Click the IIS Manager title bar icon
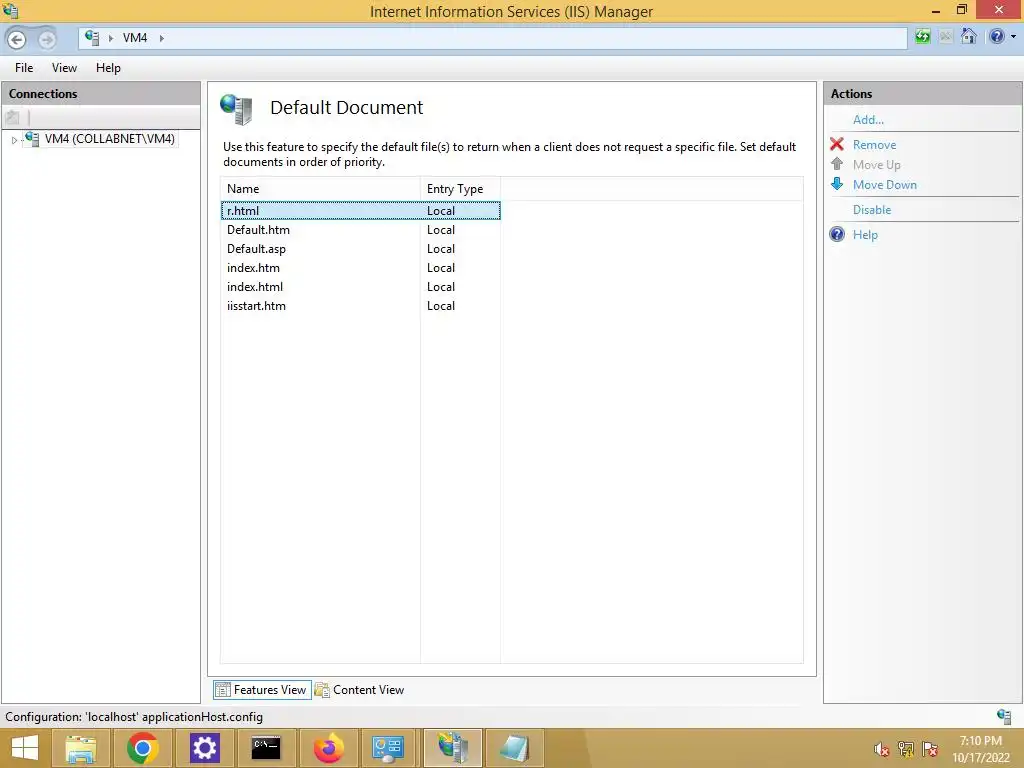 pos(10,10)
